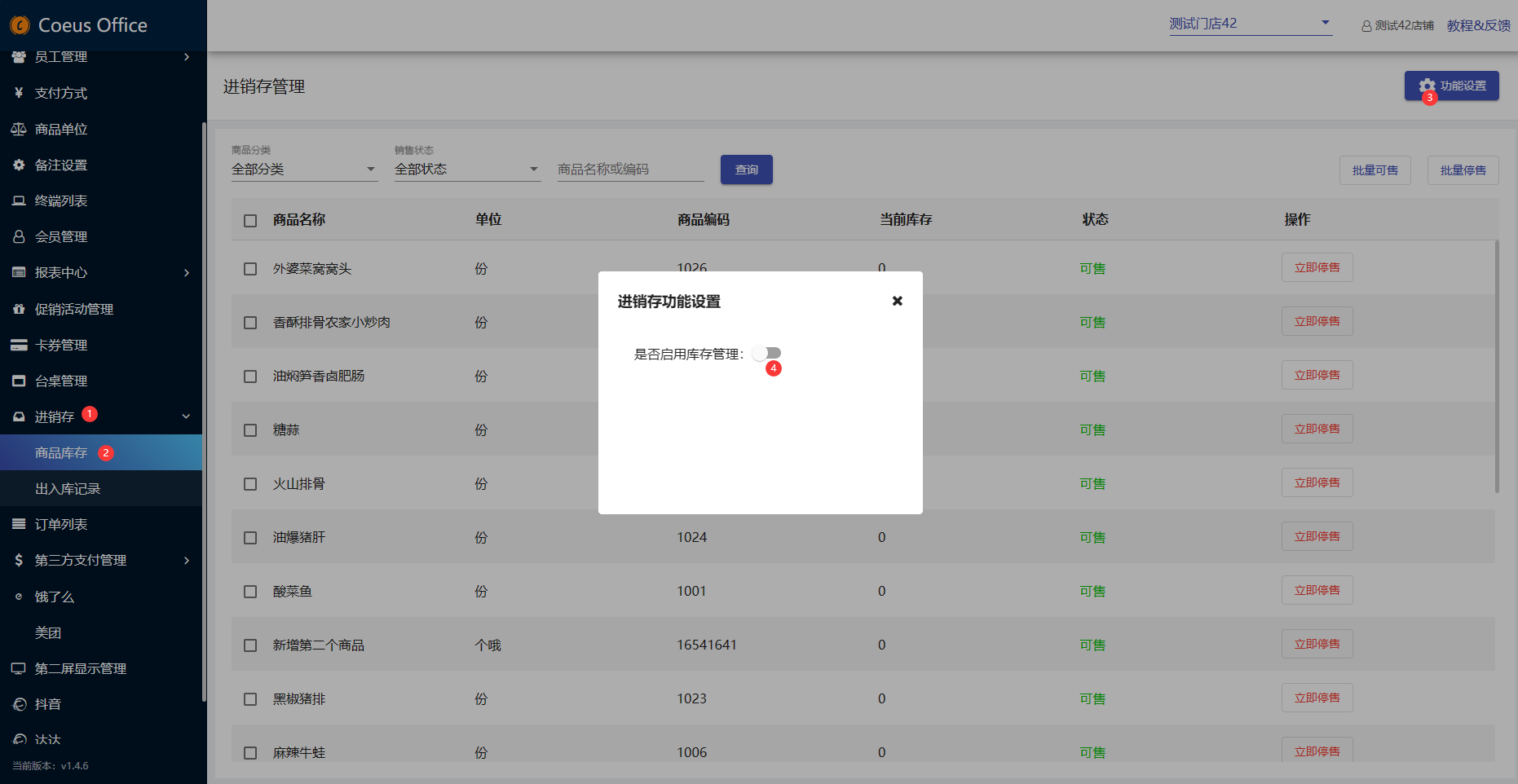Open the 测试门店42 store selector

1250,24
